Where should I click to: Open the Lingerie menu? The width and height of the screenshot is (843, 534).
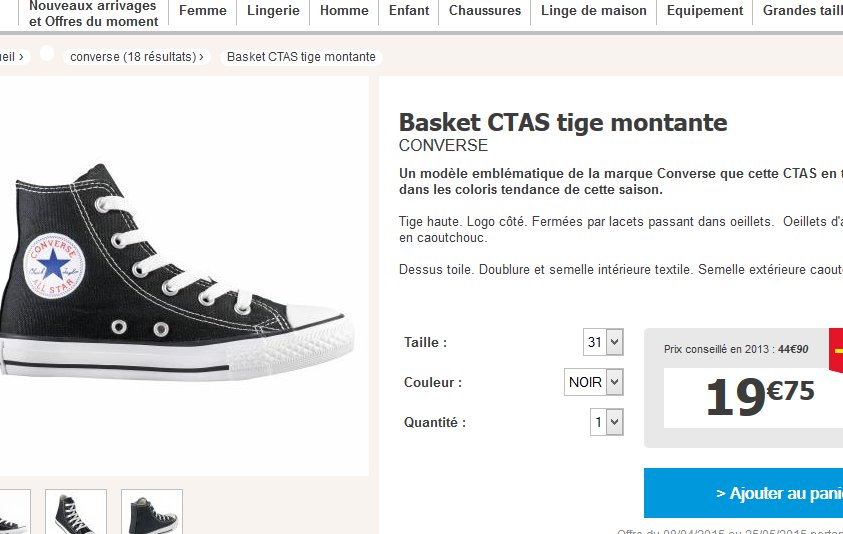(273, 11)
